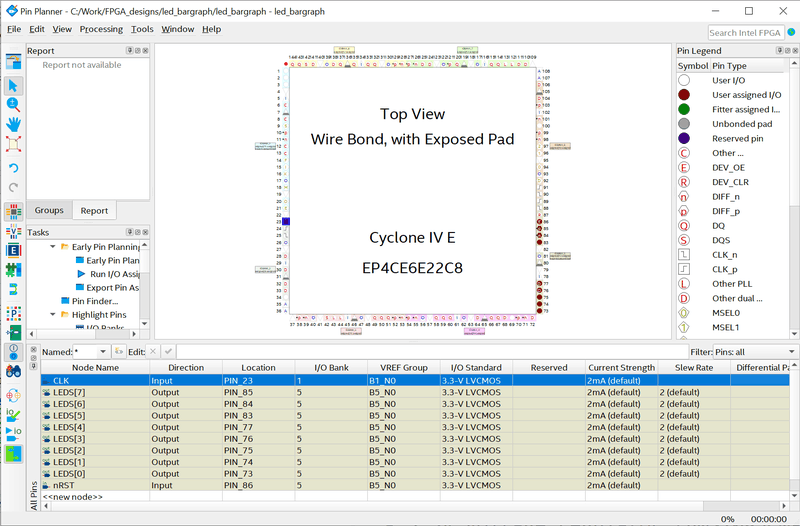Click the Search Intel FPGA field
The height and width of the screenshot is (526, 800).
745,33
